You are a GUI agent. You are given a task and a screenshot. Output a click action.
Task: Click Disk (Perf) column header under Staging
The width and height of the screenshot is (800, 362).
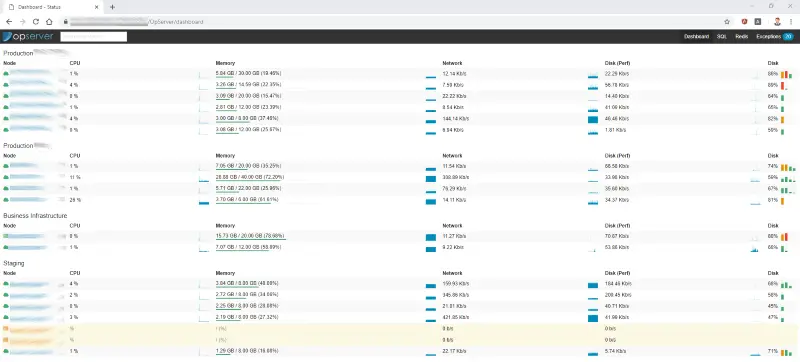click(x=617, y=273)
